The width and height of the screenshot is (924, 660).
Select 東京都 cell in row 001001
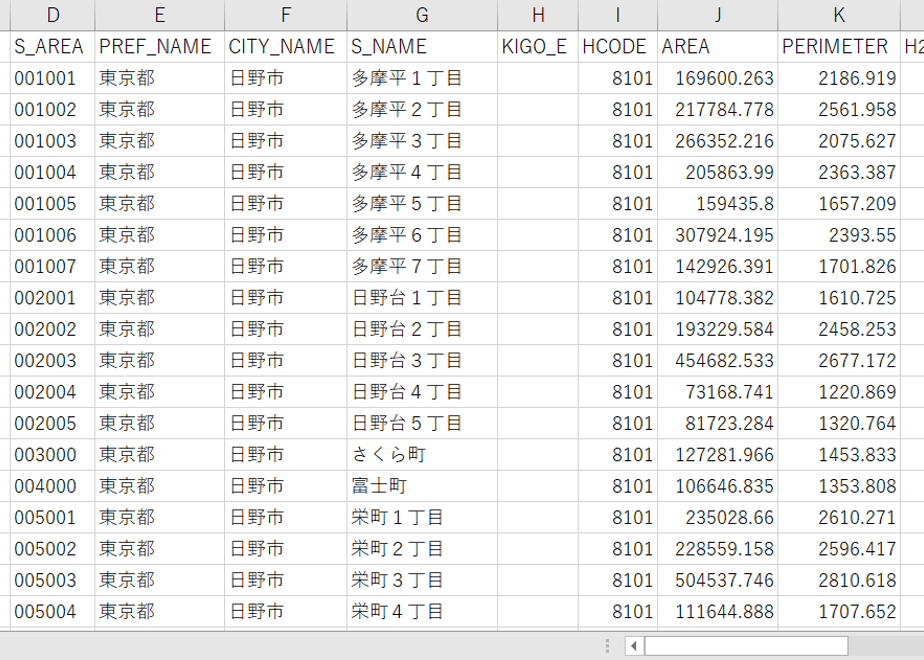coord(160,78)
